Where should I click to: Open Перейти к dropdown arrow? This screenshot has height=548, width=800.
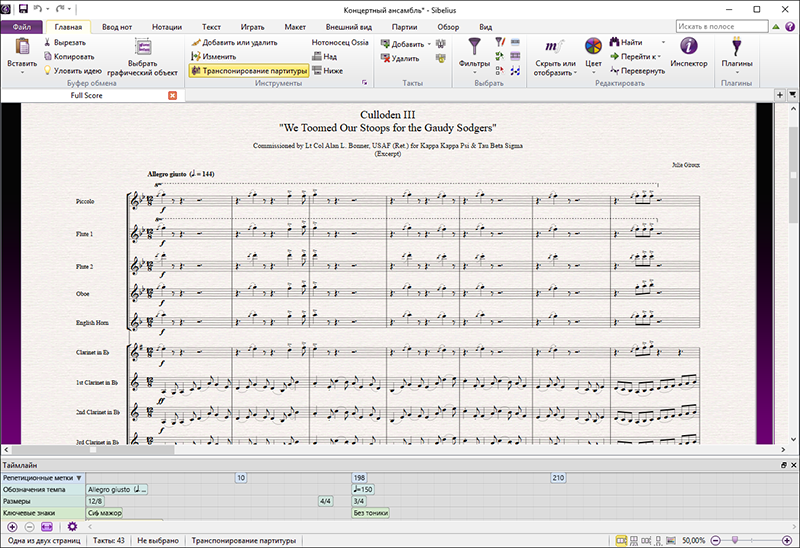pos(659,57)
